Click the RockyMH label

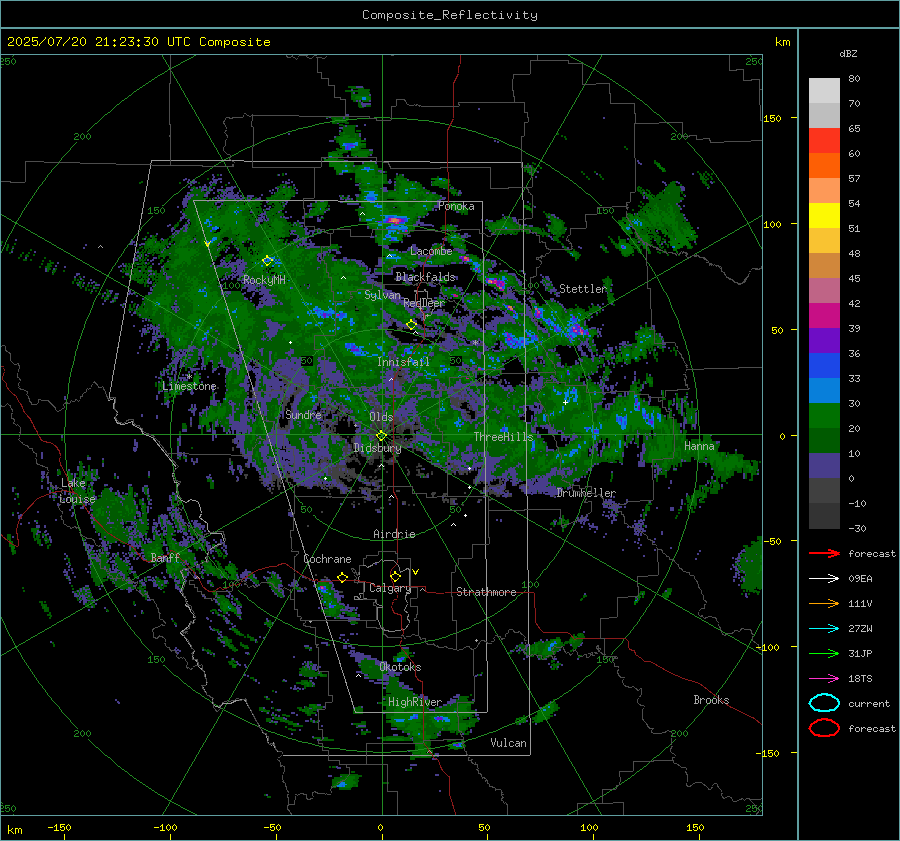(264, 280)
